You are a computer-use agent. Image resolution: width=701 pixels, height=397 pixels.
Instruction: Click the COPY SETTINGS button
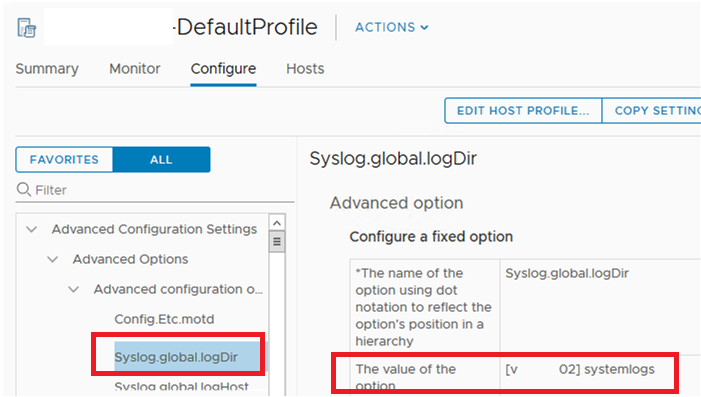point(652,110)
